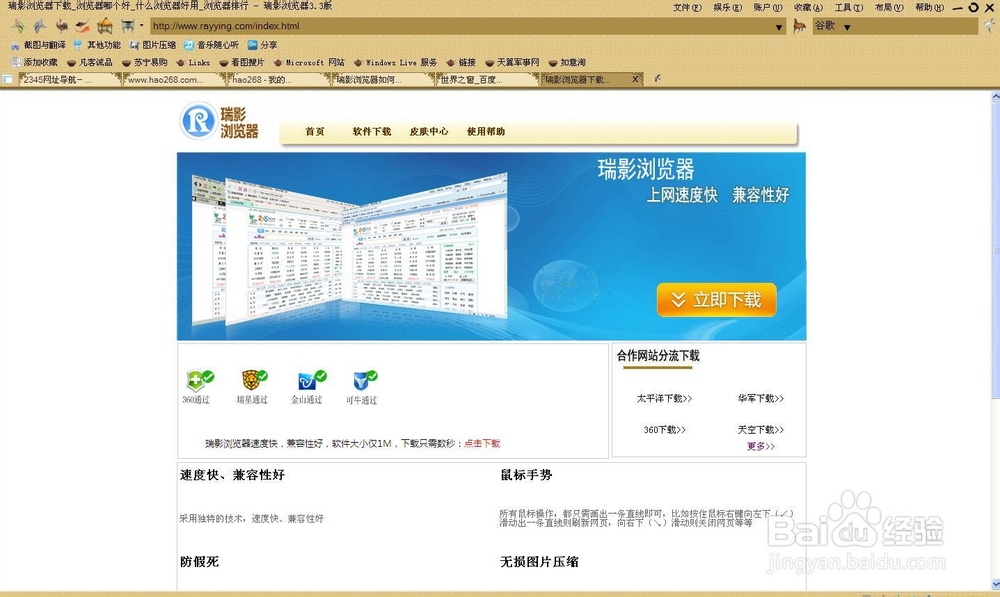Viewport: 1000px width, 597px height.
Task: Open the 华军下载>> link
Action: pos(761,398)
